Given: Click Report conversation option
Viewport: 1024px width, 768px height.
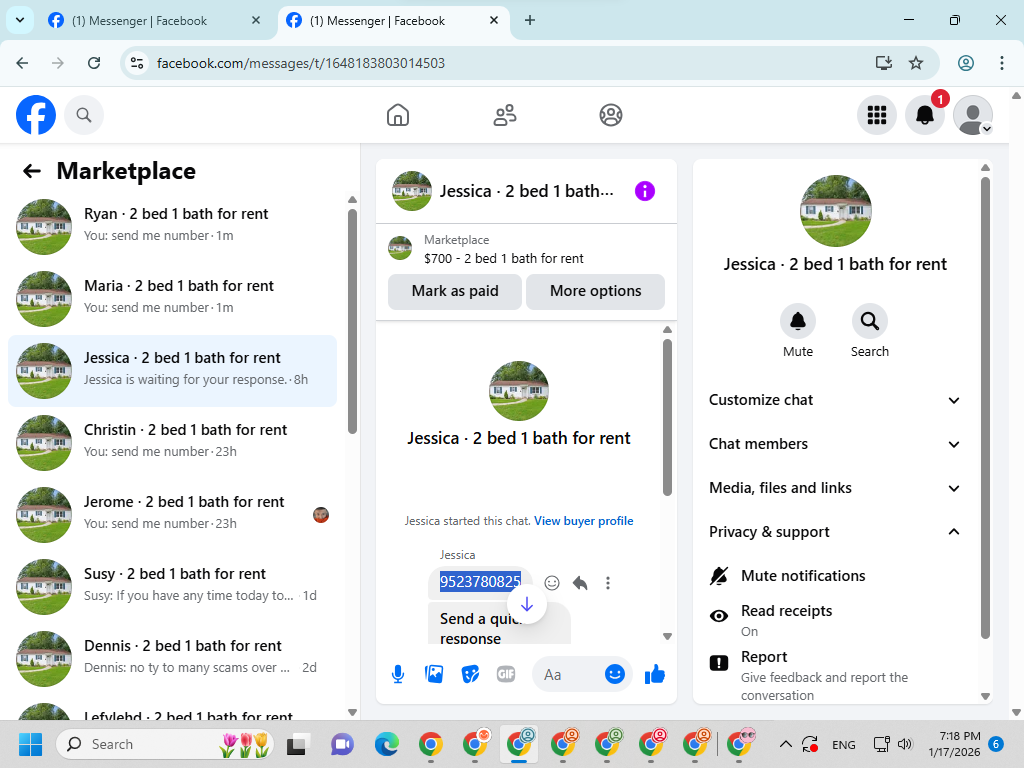Looking at the screenshot, I should (835, 675).
